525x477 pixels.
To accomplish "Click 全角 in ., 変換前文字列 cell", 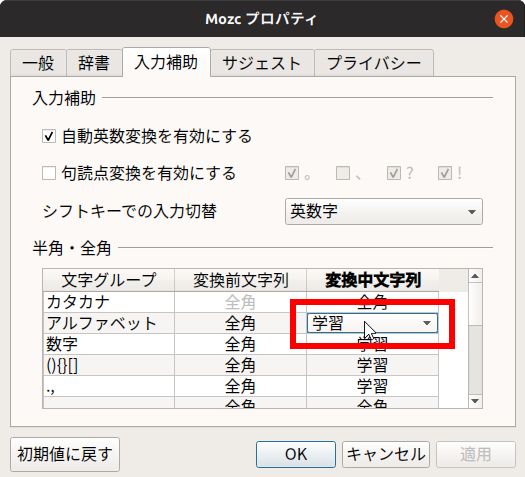I will pyautogui.click(x=240, y=386).
